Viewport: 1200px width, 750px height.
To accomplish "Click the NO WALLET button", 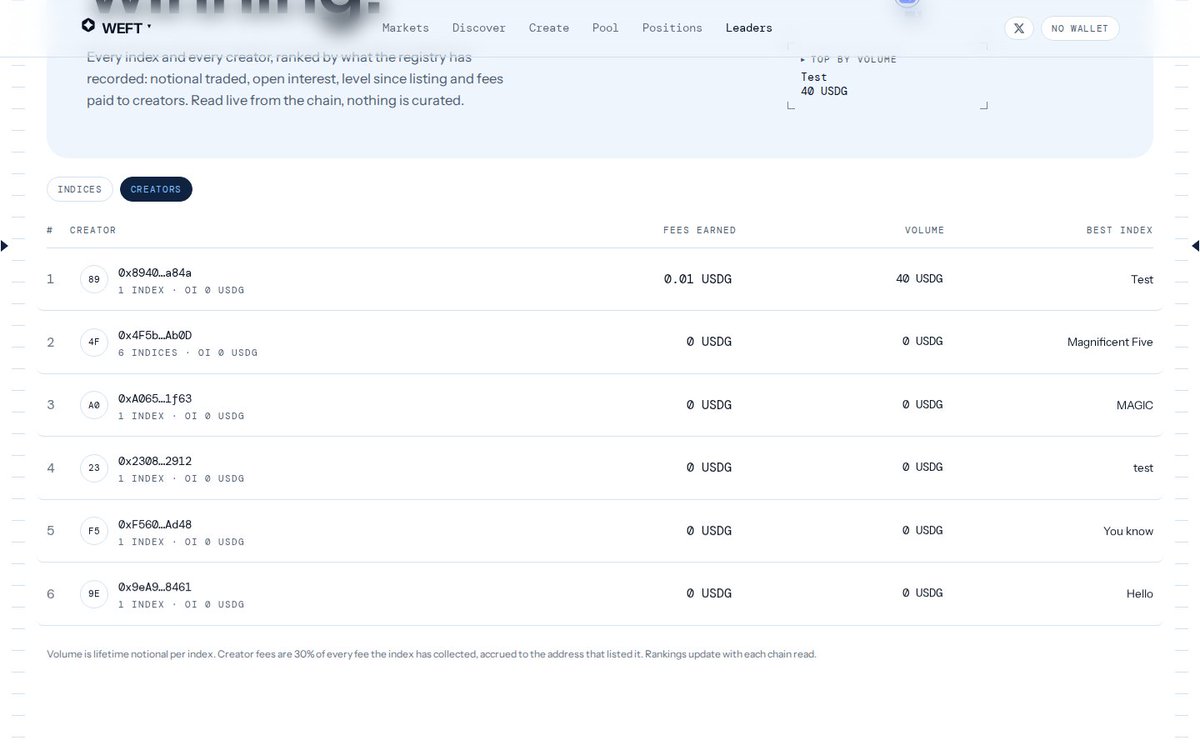I will [x=1080, y=28].
